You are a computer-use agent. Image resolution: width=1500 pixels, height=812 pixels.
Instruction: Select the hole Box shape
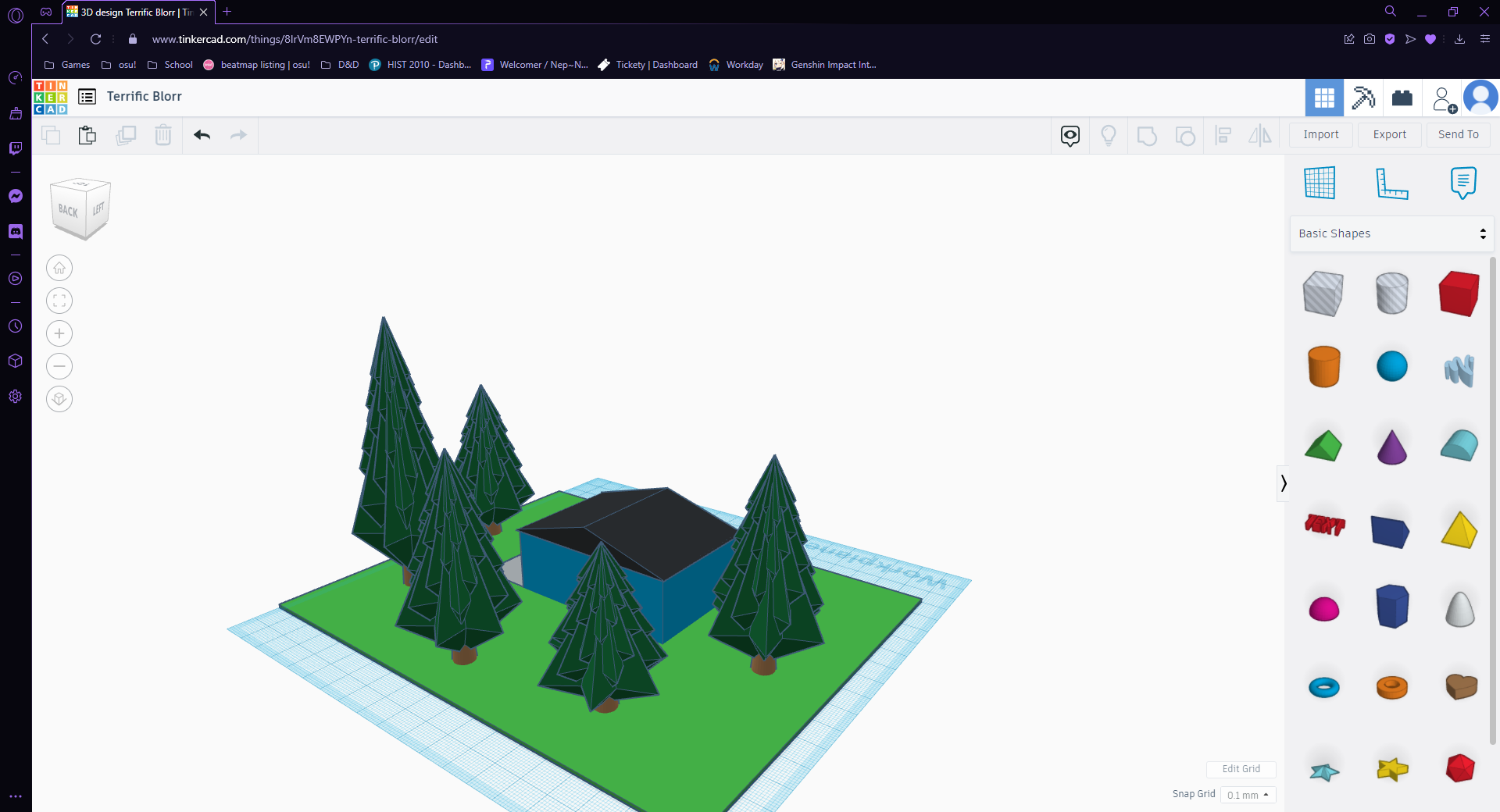coord(1323,294)
